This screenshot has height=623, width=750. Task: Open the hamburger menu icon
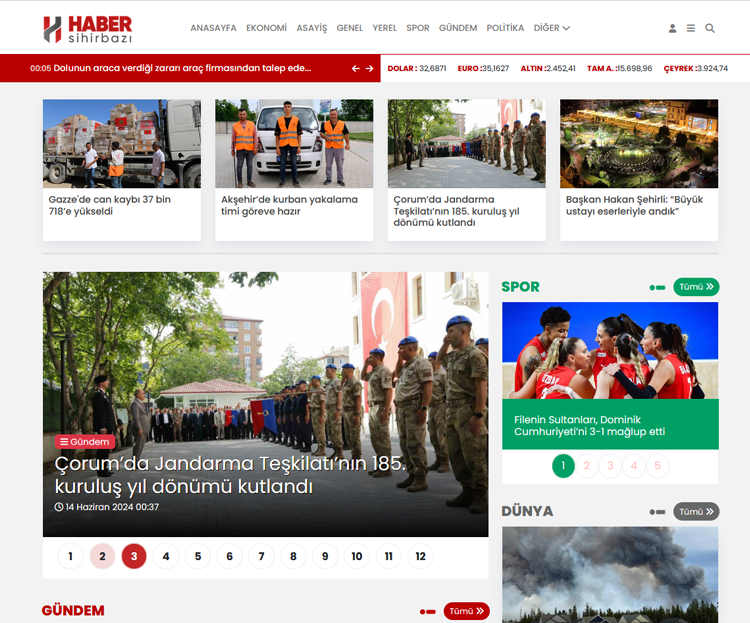(691, 28)
